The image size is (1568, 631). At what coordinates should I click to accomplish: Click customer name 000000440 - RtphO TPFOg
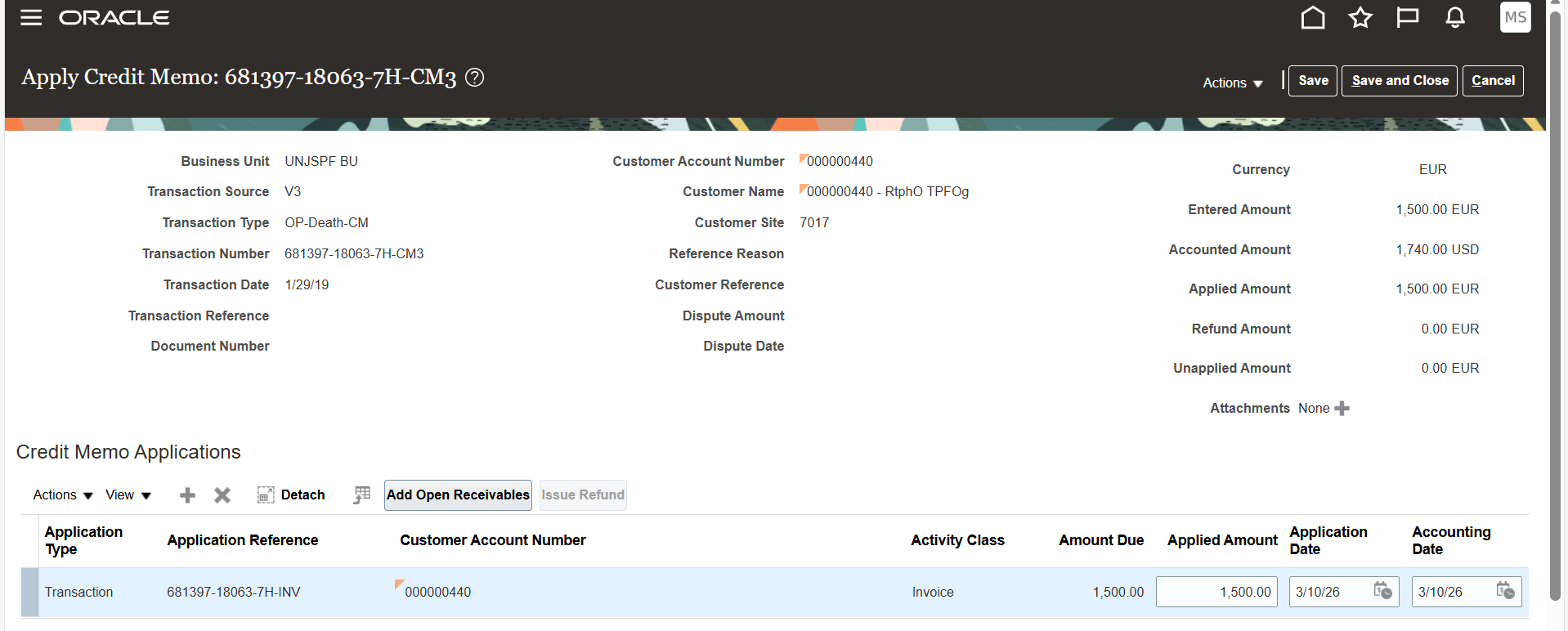(x=887, y=192)
